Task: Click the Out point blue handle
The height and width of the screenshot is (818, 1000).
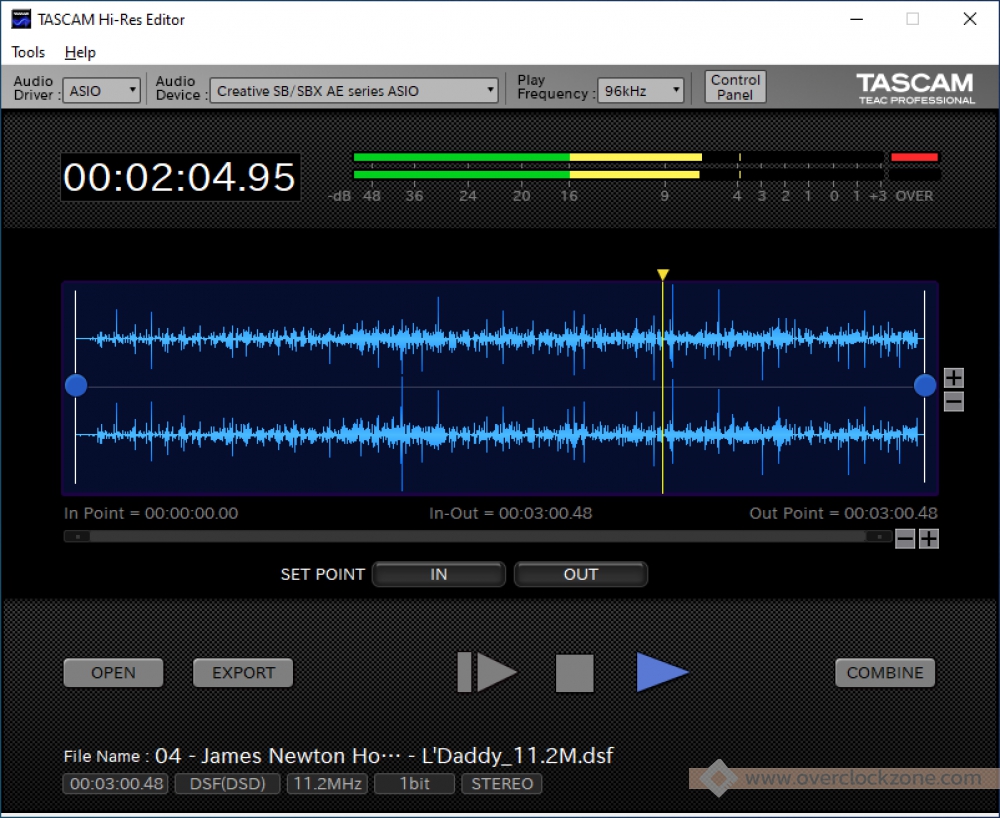Action: coord(925,385)
